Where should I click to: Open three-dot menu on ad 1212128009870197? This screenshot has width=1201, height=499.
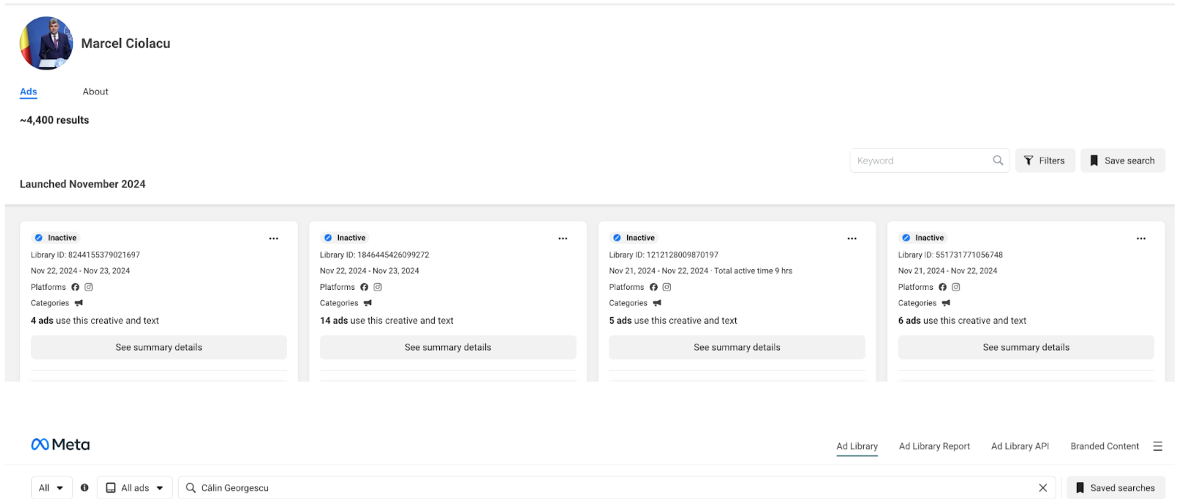point(851,238)
